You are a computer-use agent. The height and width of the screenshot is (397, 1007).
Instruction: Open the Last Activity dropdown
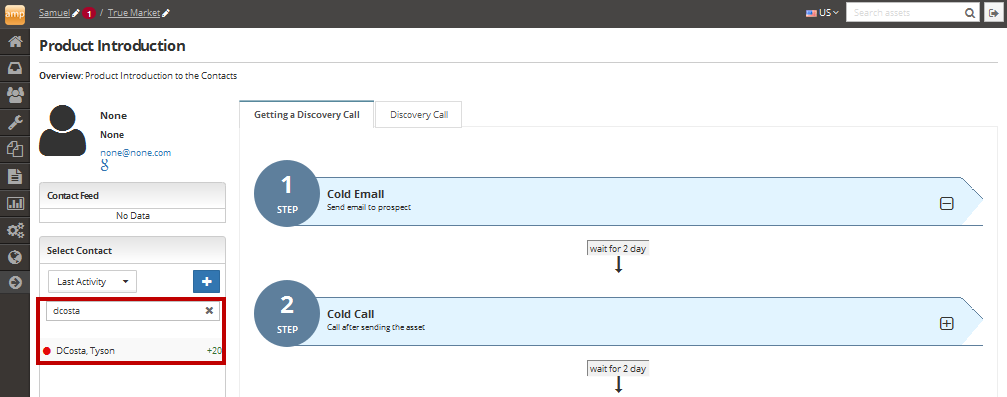coord(92,281)
